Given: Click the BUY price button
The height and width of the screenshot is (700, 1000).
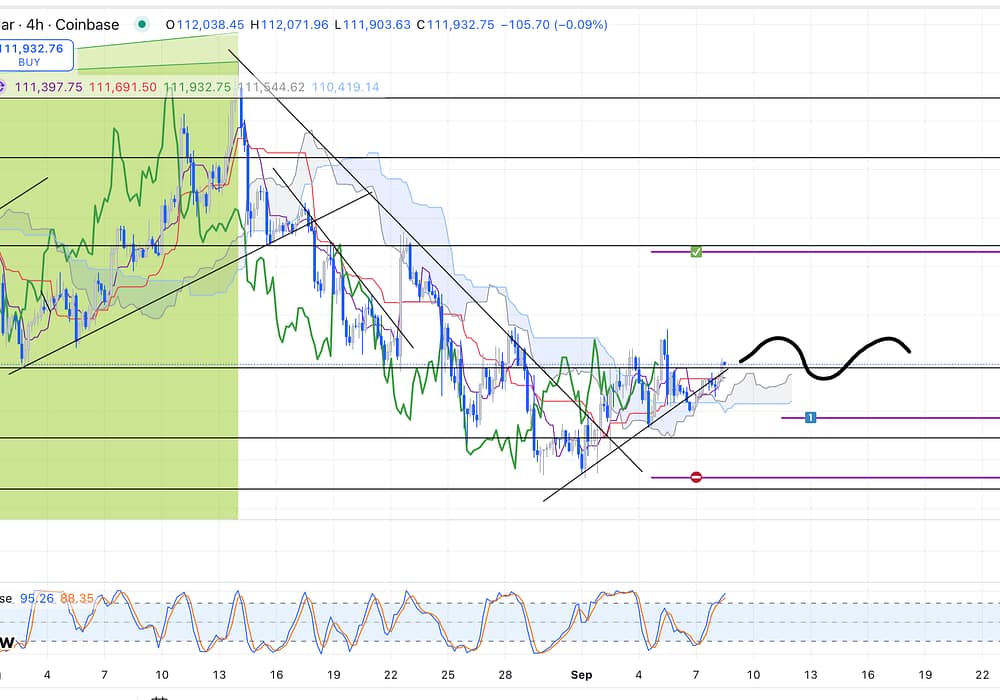Looking at the screenshot, I should pyautogui.click(x=32, y=54).
